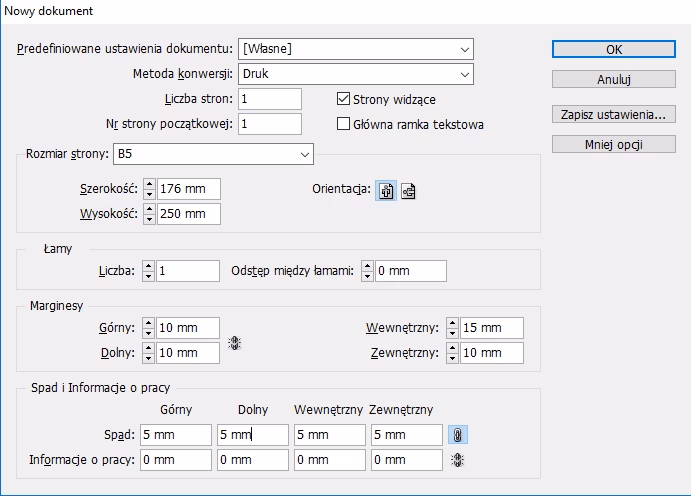This screenshot has height=496, width=691.
Task: Increase Górny margin with up arrow
Action: click(149, 323)
